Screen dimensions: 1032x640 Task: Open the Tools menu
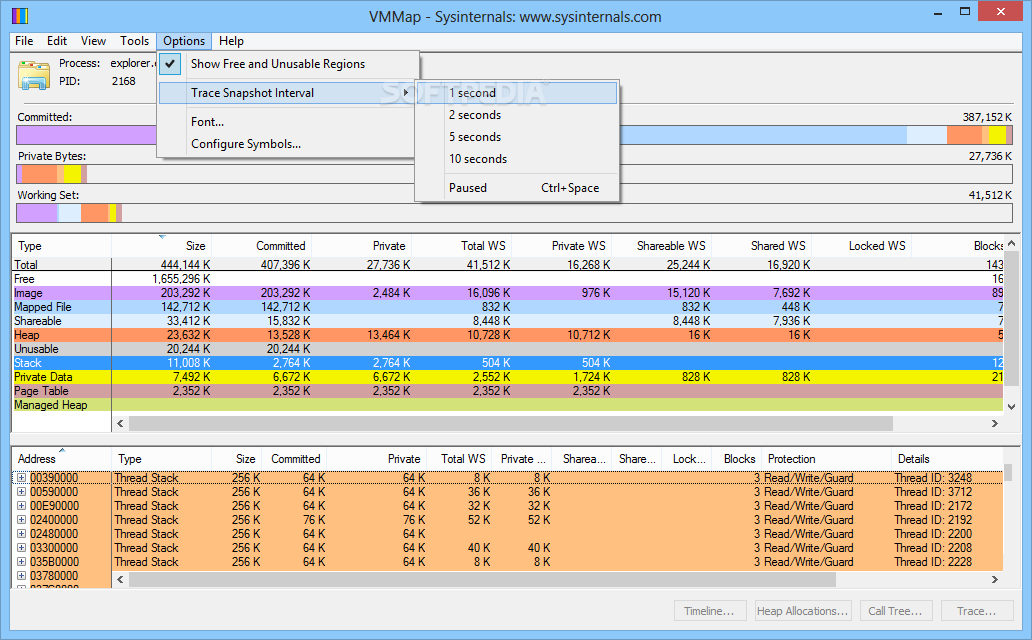click(134, 41)
